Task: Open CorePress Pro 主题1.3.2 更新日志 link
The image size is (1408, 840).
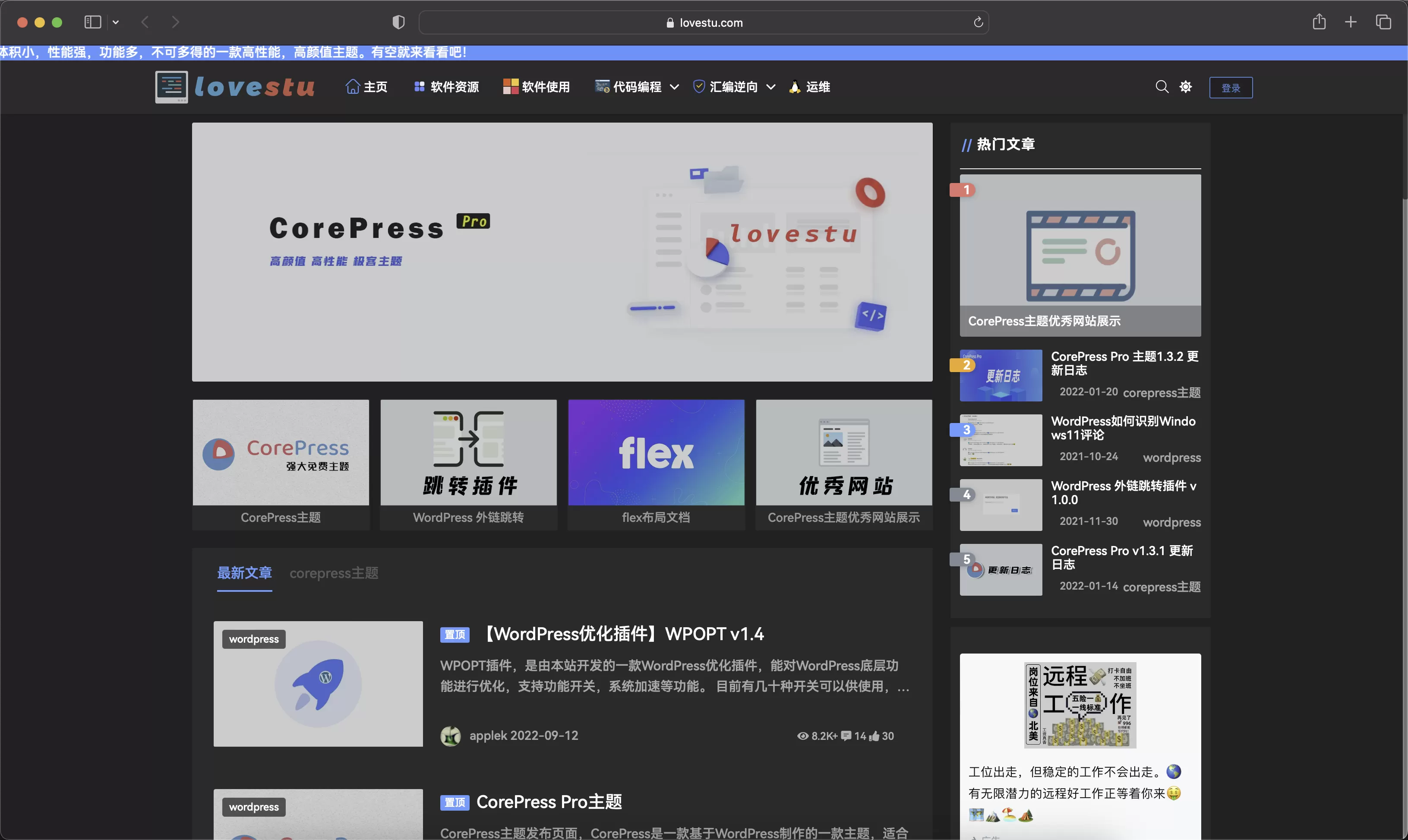Action: [1124, 363]
